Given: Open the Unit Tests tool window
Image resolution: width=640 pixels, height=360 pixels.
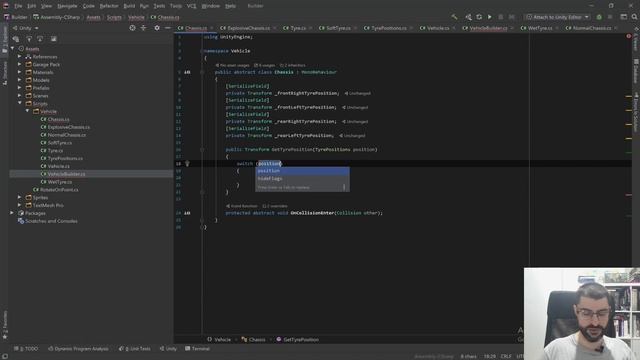Looking at the screenshot, I should pos(134,349).
